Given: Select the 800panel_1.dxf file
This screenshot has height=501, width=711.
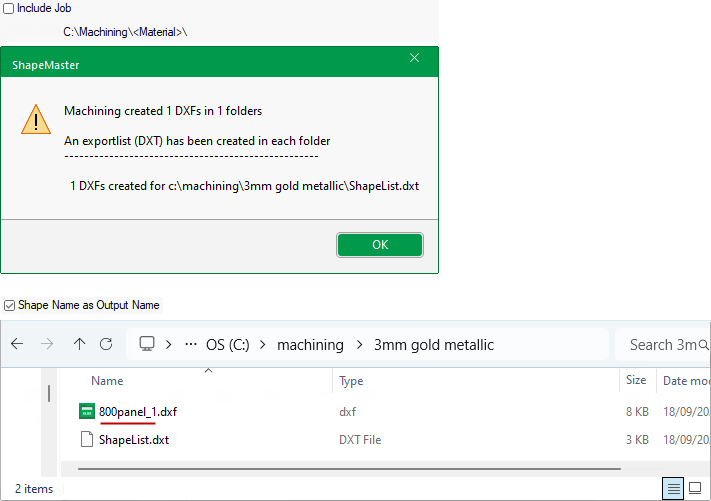Looking at the screenshot, I should (137, 412).
